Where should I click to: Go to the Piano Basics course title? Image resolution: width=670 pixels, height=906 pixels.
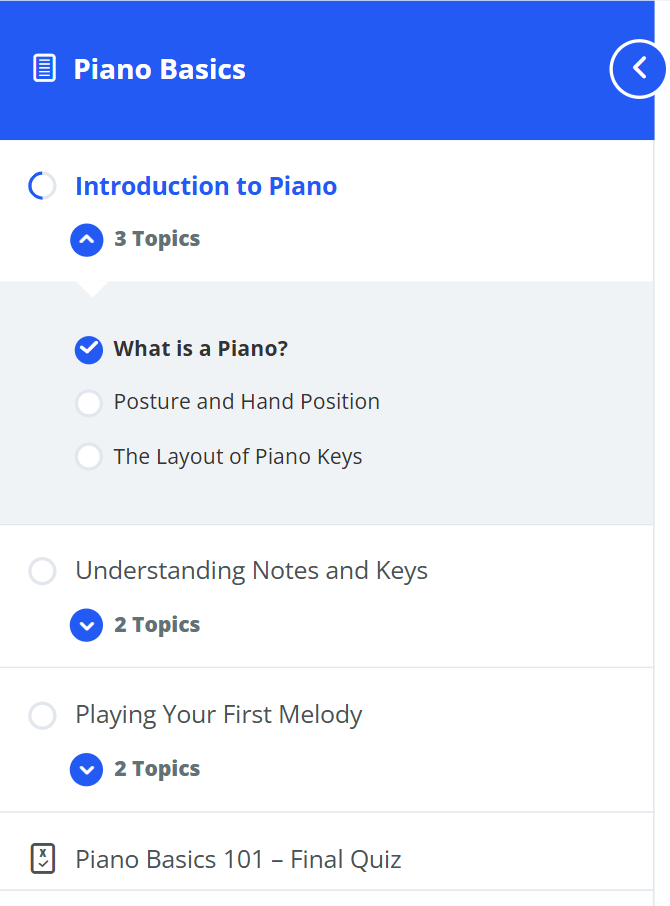(x=160, y=69)
